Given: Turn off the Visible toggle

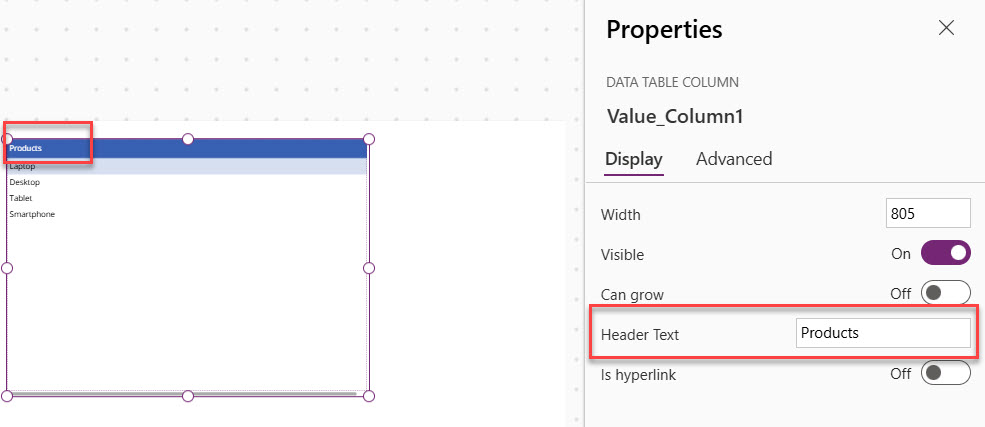Looking at the screenshot, I should 945,254.
